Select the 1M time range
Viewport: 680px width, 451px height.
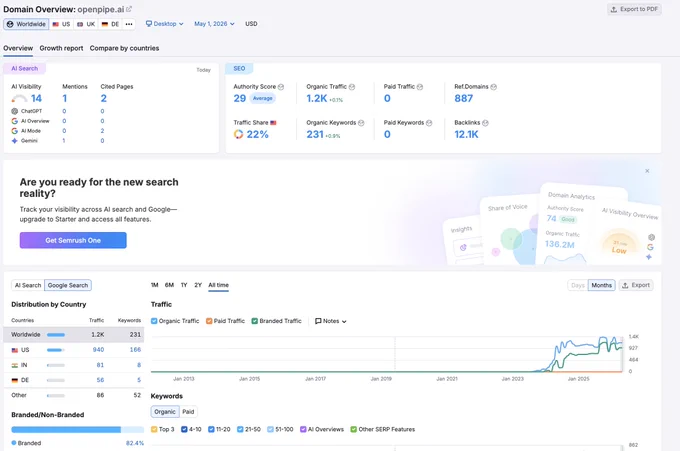[154, 285]
